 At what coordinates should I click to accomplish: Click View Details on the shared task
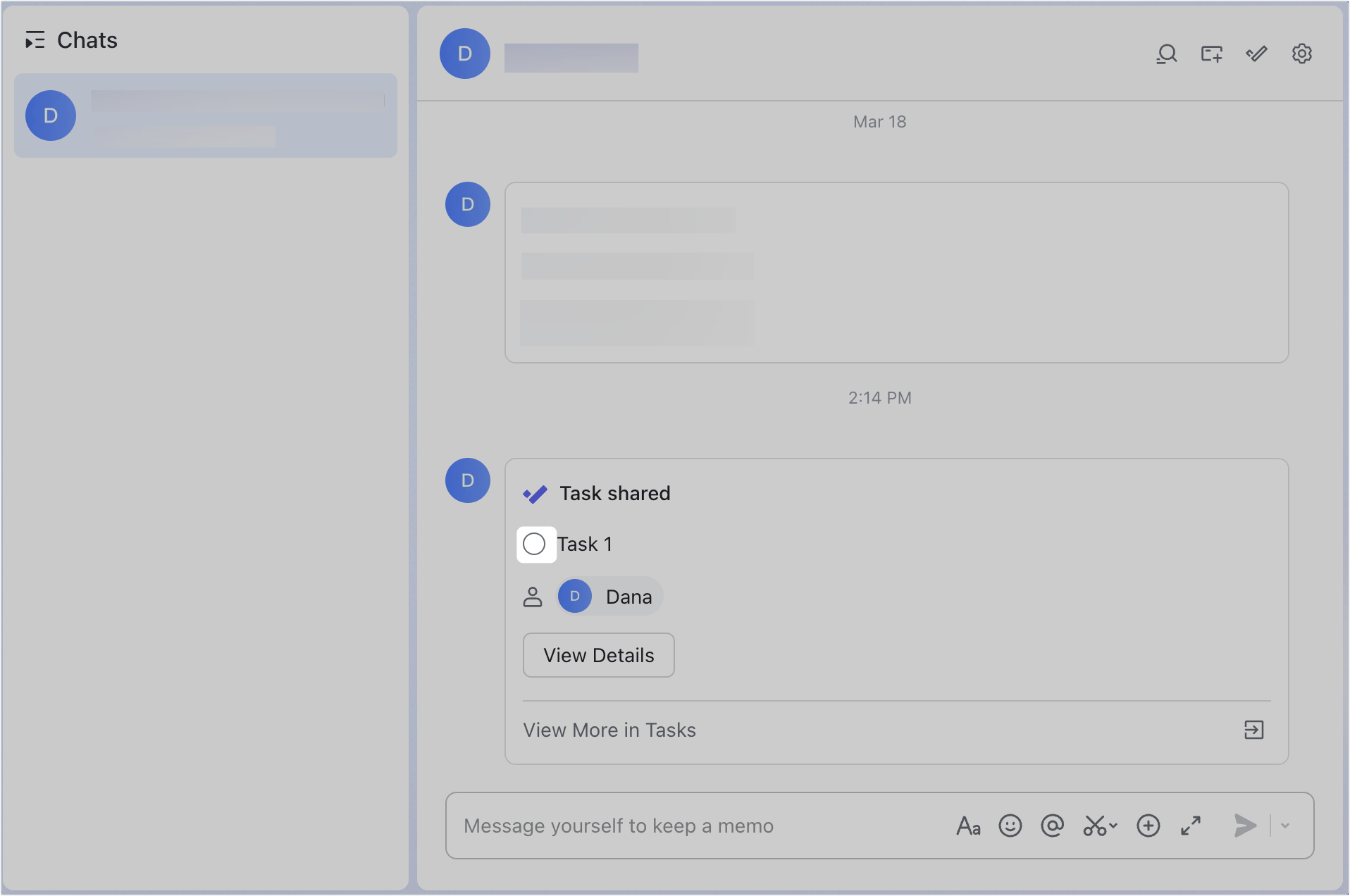[x=598, y=655]
